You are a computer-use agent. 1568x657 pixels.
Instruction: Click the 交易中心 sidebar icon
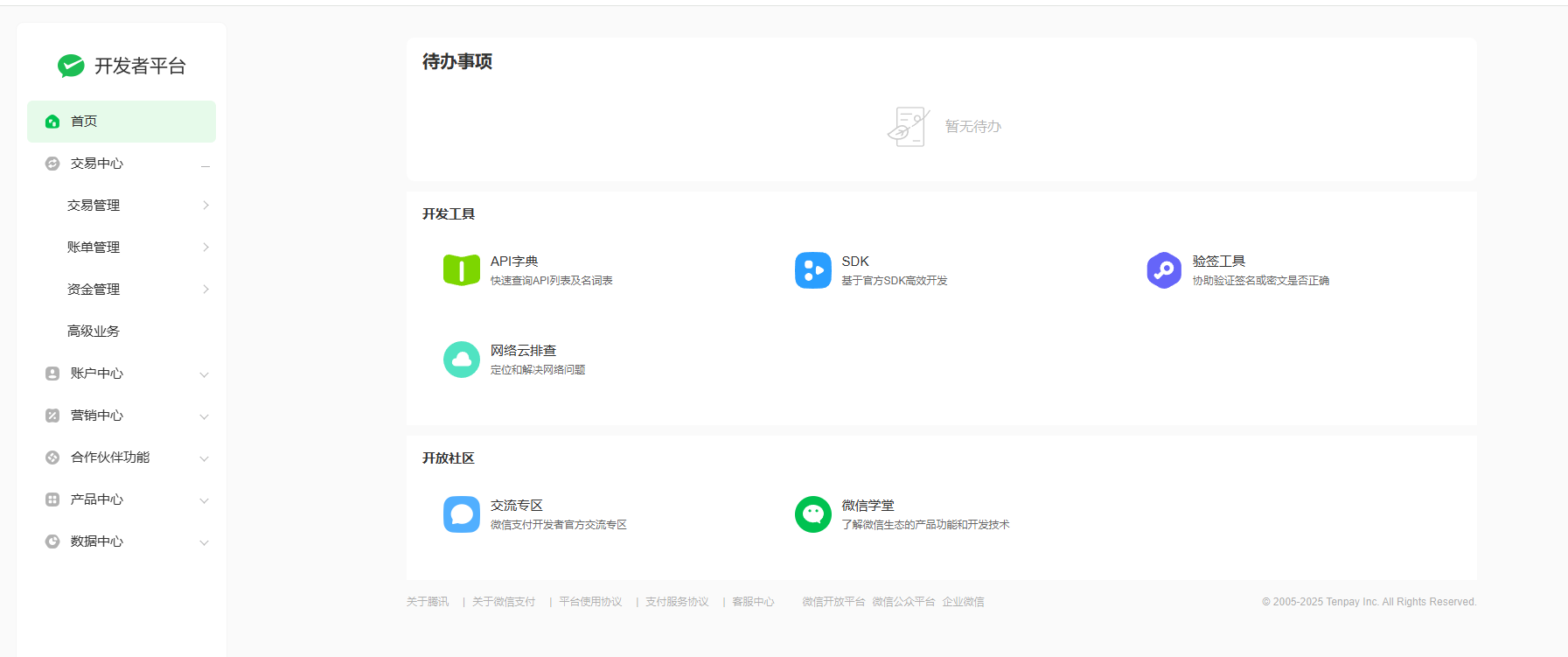52,164
